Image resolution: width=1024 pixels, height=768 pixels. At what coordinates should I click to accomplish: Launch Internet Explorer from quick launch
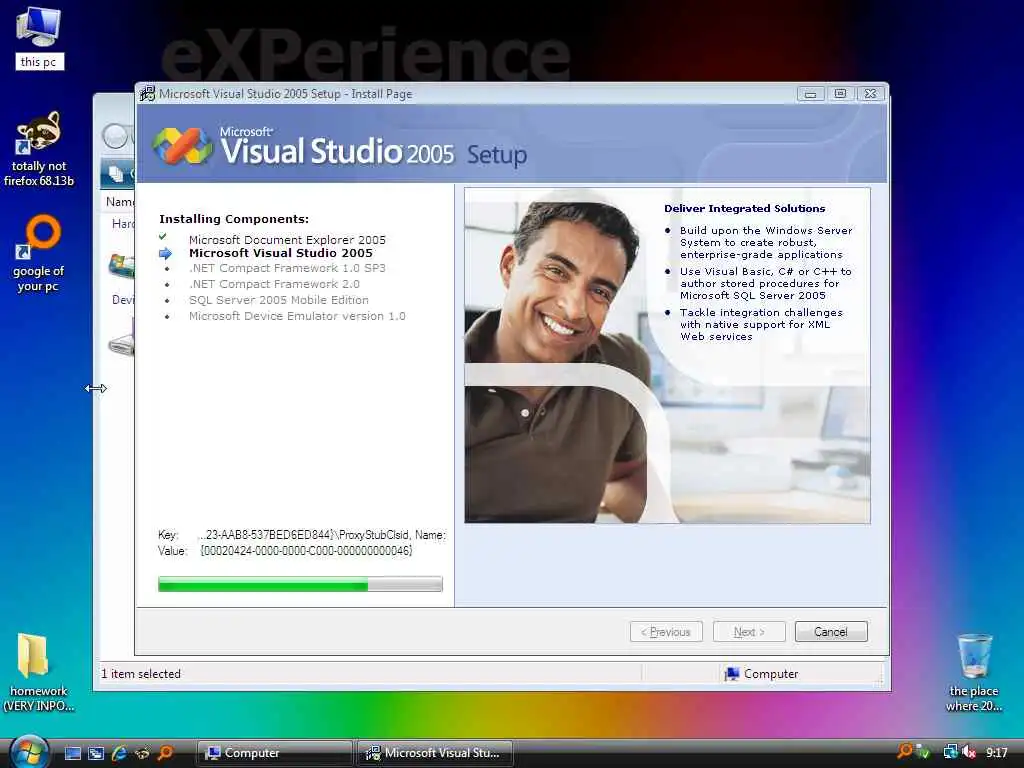point(119,753)
